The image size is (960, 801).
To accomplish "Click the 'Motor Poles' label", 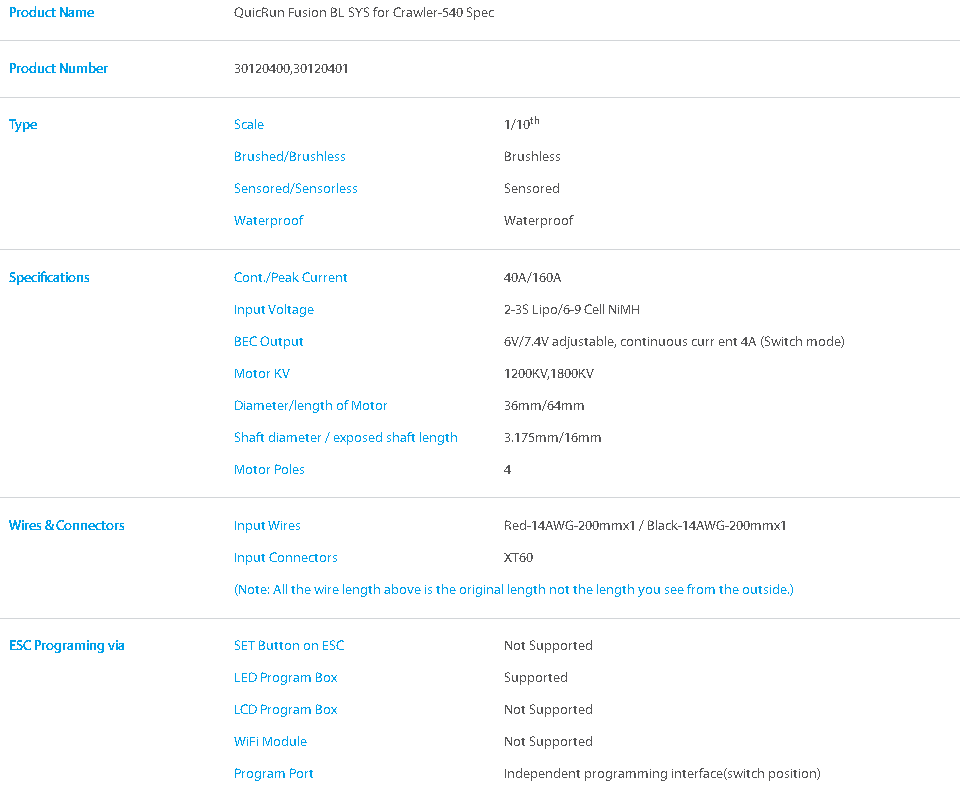I will click(269, 470).
